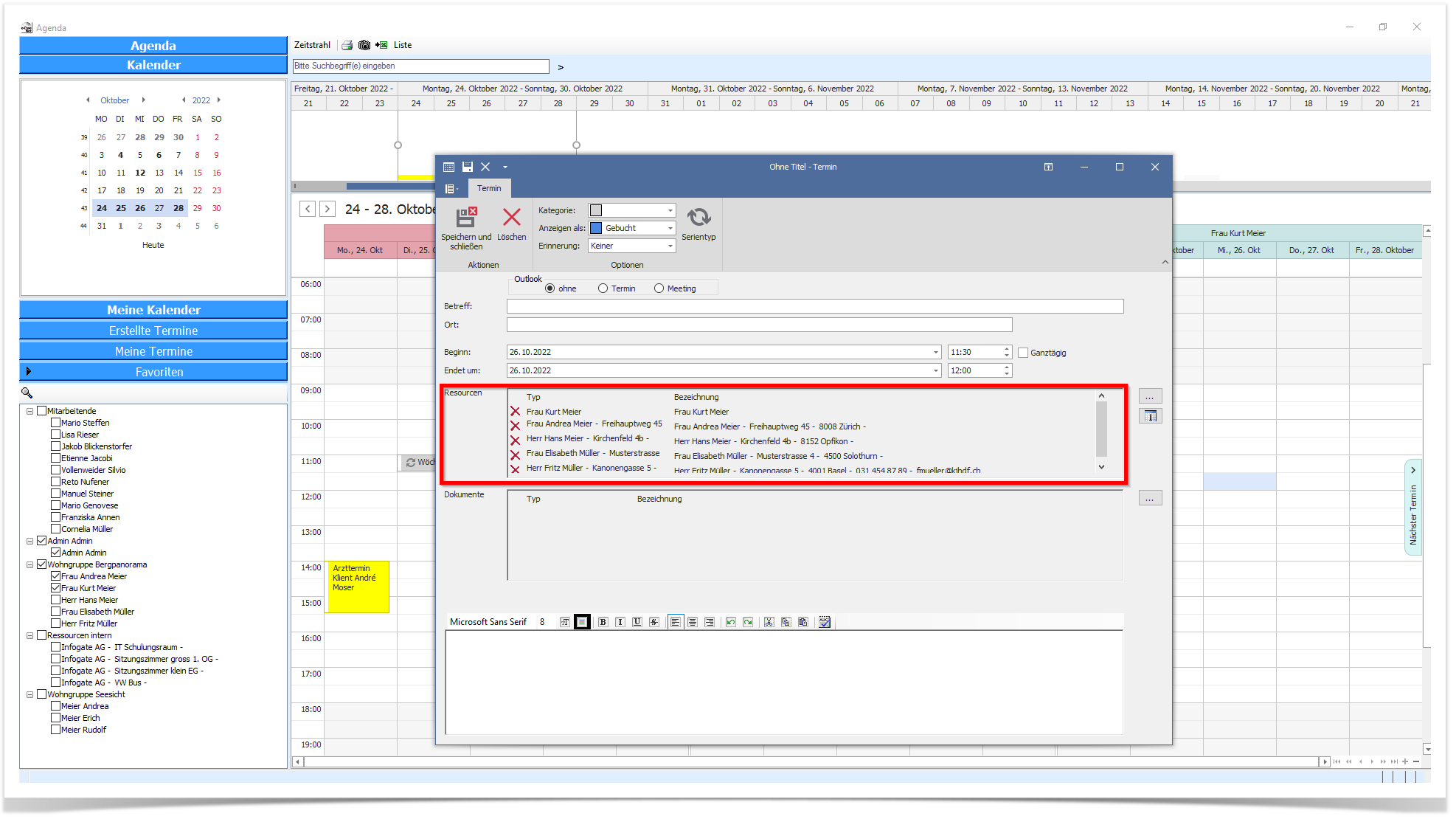Screen dimensions: 1456x819
Task: Open the Beginn date dropdown
Action: point(935,352)
